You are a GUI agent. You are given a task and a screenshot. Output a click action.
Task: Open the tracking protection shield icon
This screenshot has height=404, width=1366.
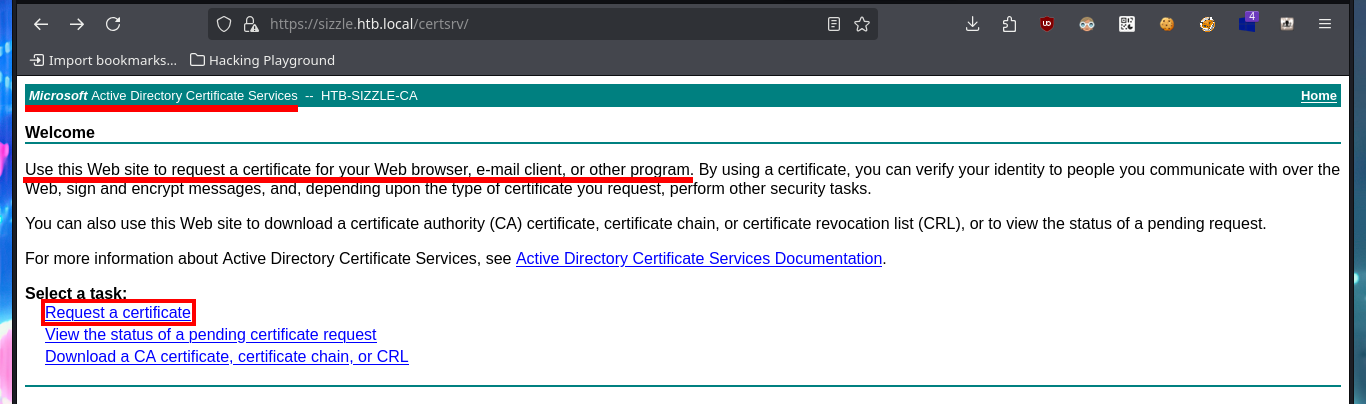point(224,24)
